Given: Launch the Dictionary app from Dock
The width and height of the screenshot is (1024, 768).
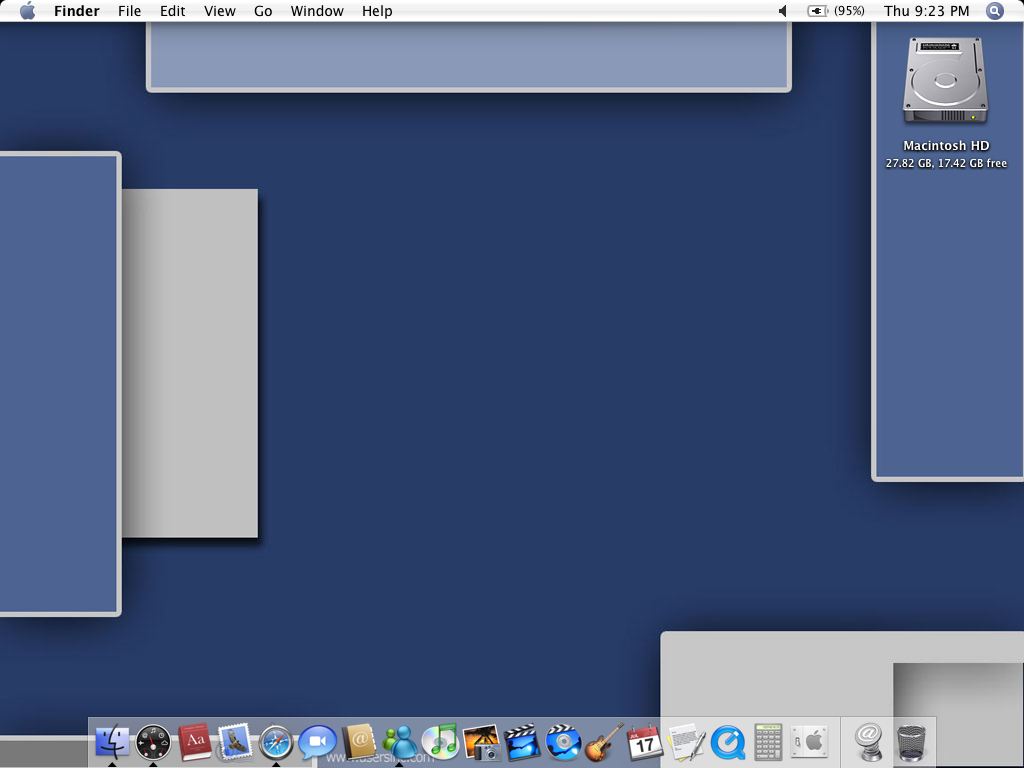Looking at the screenshot, I should [195, 742].
